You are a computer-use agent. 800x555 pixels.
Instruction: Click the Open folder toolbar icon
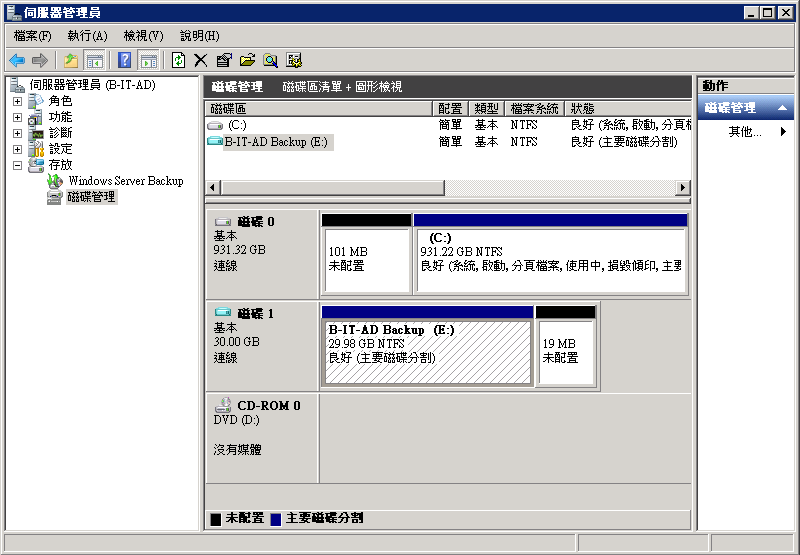point(247,60)
